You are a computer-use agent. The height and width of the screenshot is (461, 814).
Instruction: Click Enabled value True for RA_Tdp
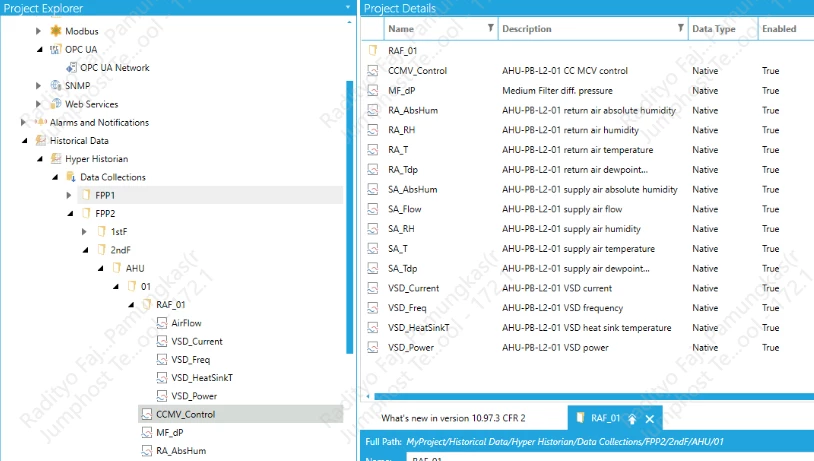(770, 170)
